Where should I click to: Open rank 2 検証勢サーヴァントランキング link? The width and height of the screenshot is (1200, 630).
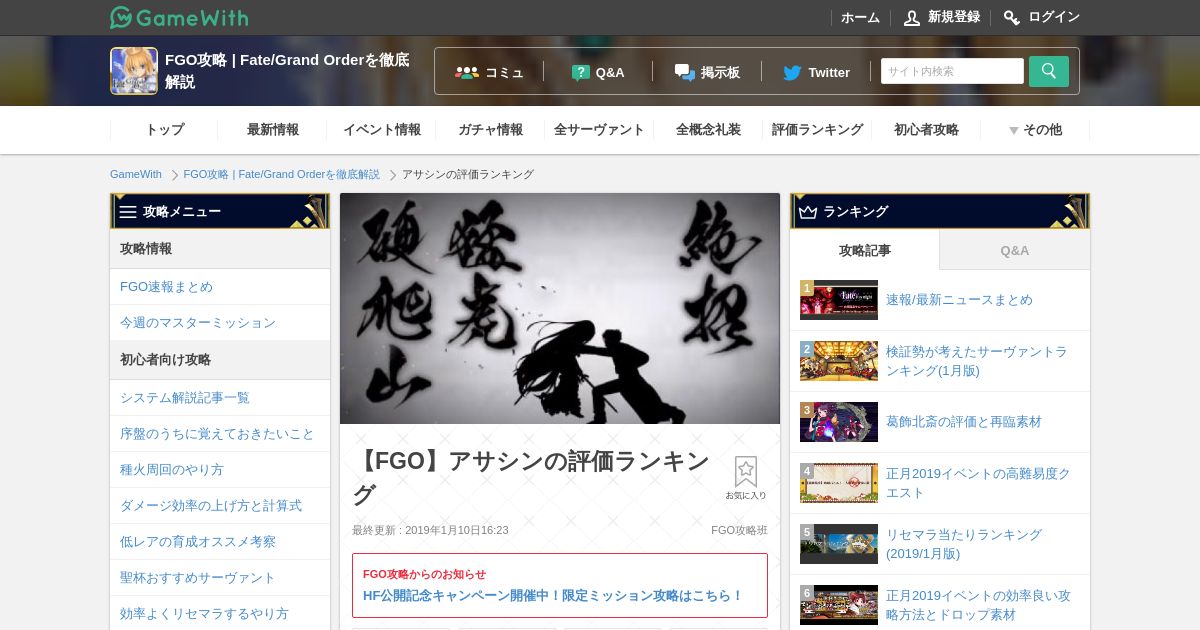tap(977, 361)
